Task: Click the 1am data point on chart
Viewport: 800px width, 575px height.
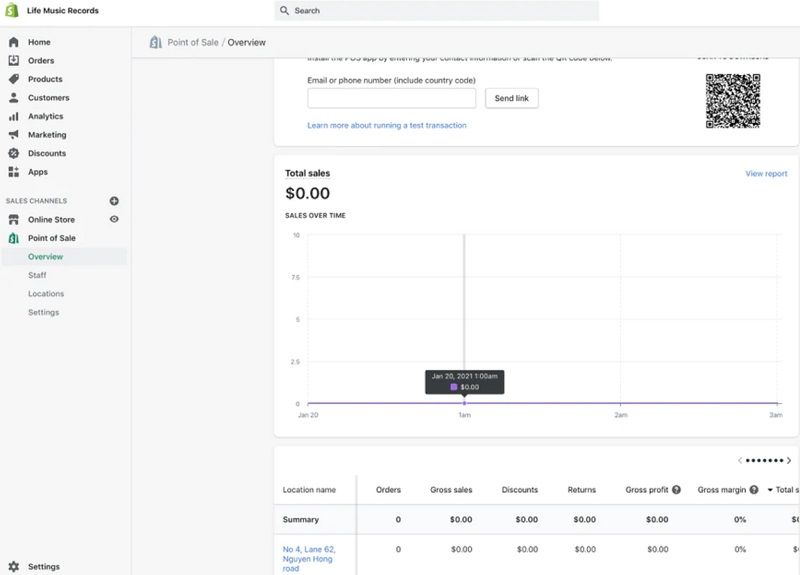Action: [x=464, y=403]
